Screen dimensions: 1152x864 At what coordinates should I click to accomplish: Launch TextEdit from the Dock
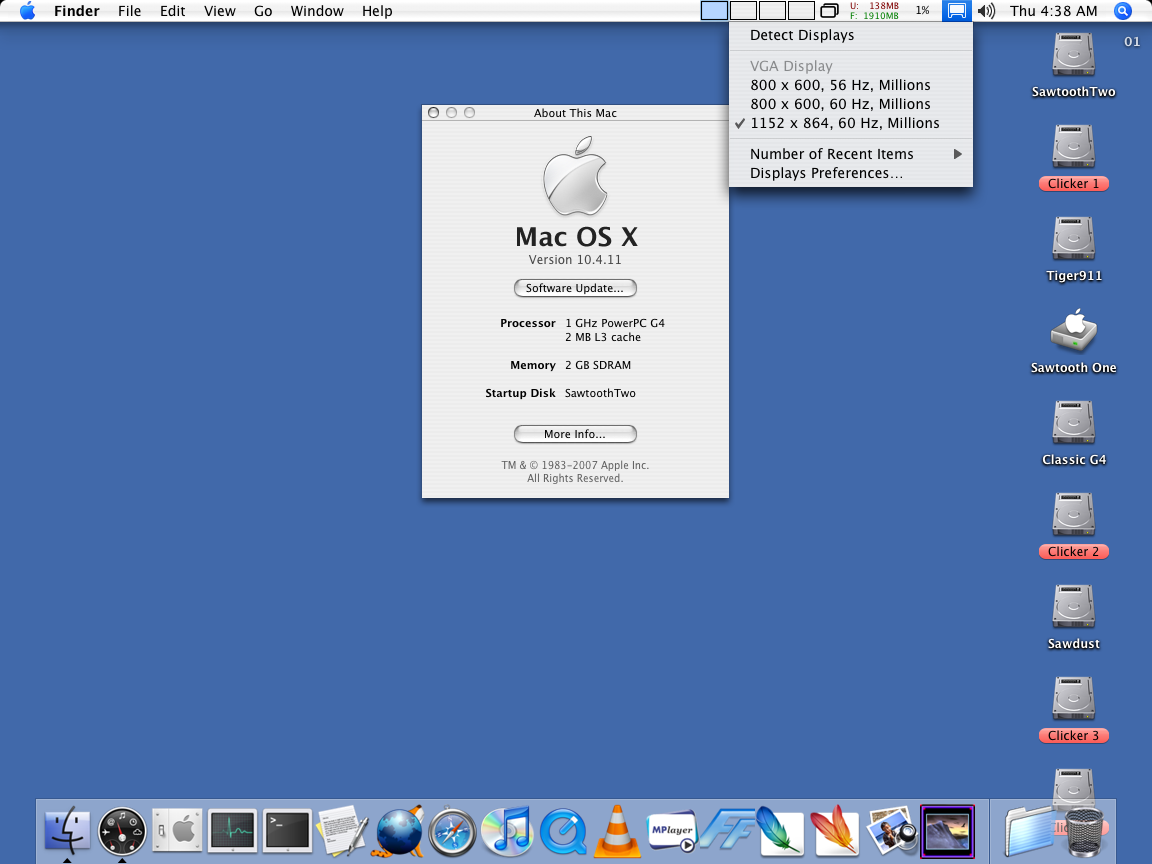(x=342, y=831)
